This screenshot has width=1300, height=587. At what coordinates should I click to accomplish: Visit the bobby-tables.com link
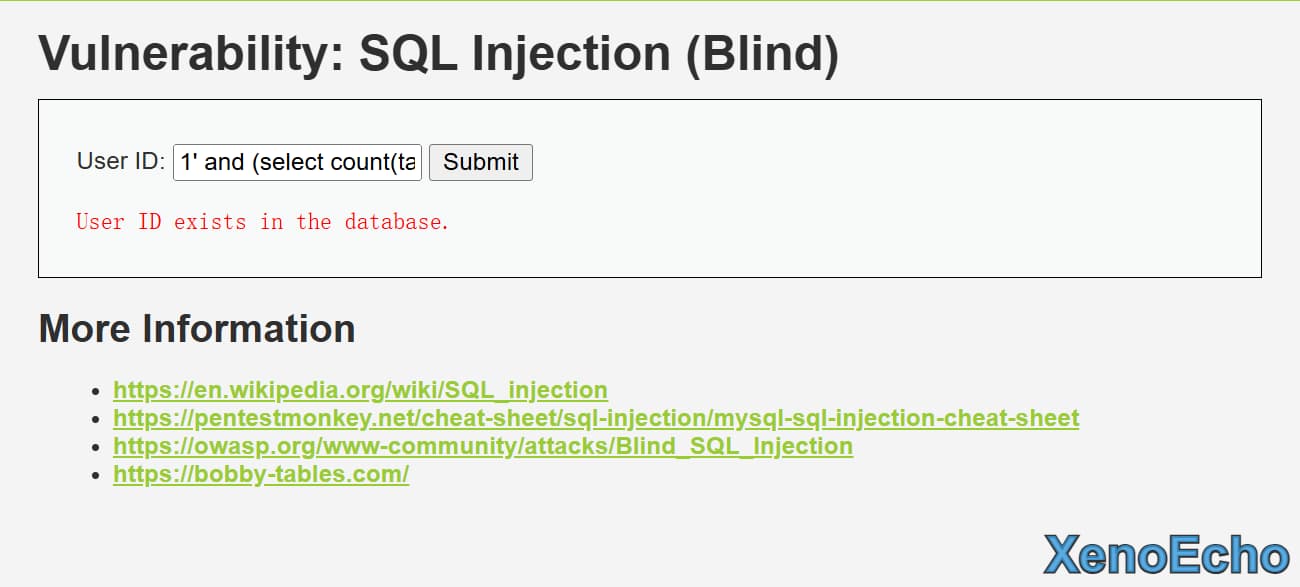(x=261, y=474)
